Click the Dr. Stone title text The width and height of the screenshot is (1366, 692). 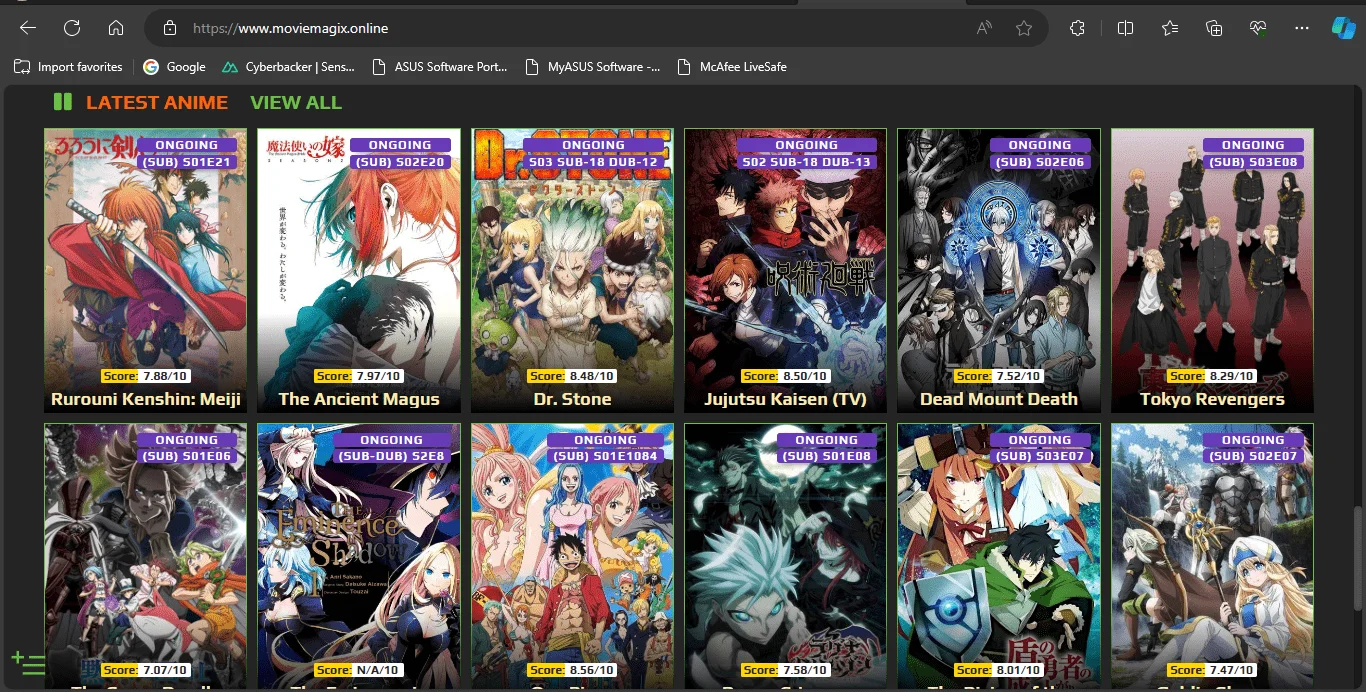point(572,399)
